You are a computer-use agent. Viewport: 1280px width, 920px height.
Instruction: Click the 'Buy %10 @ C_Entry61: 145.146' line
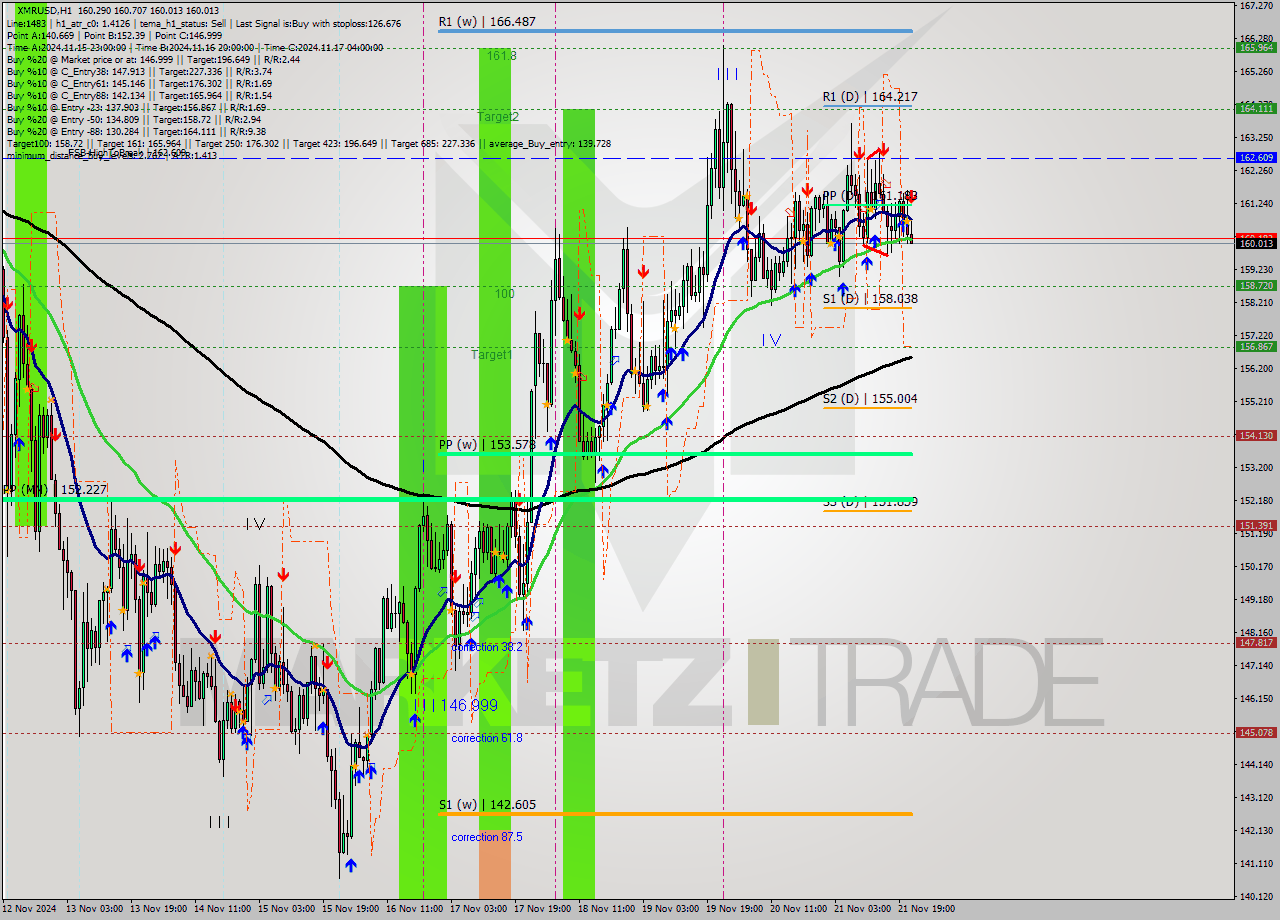click(139, 83)
